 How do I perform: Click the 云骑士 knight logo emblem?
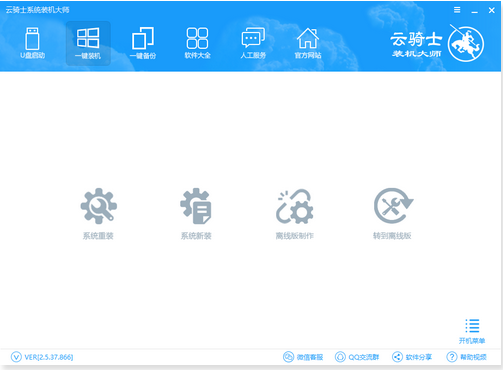tap(466, 44)
